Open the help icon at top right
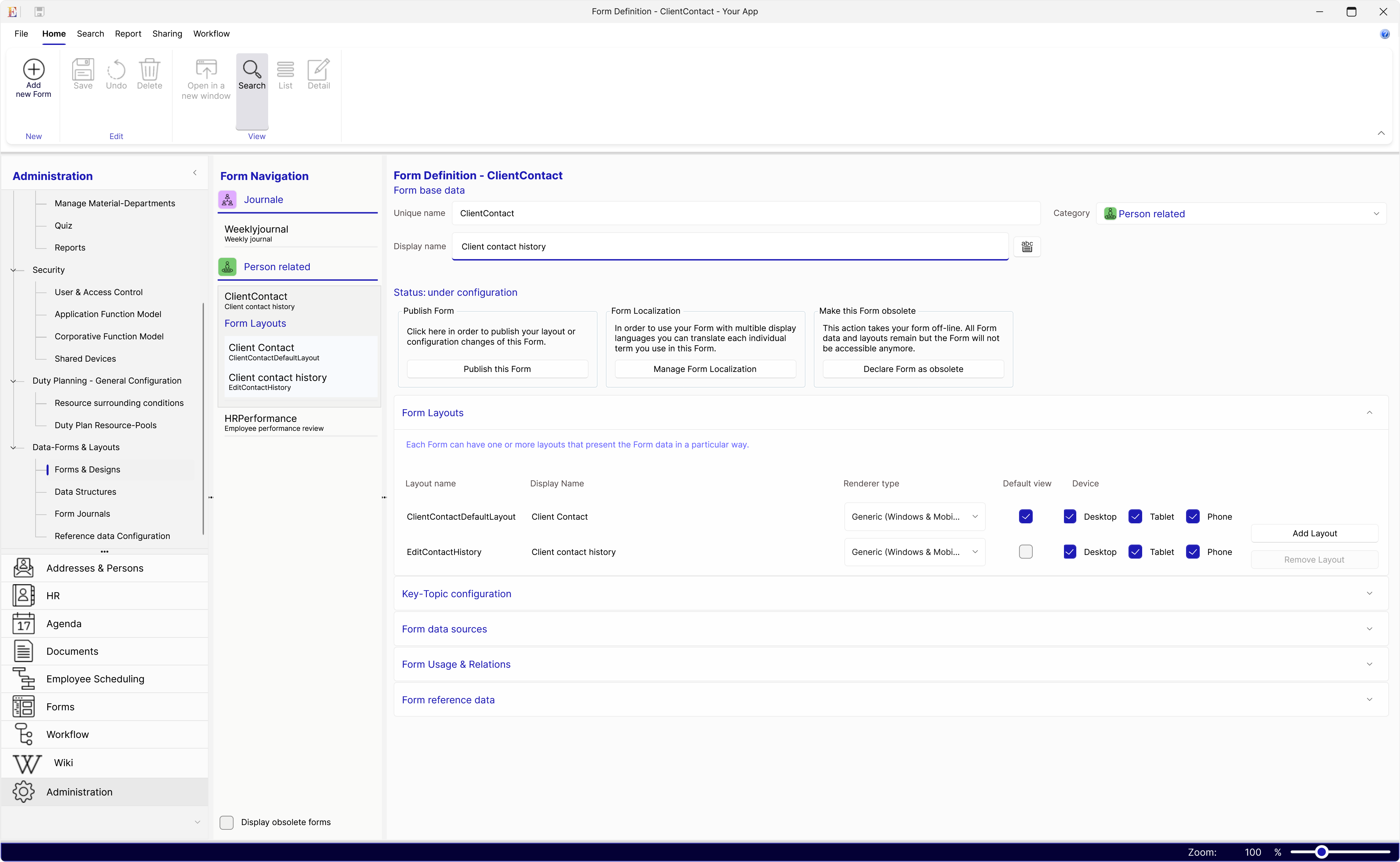1400x862 pixels. (x=1385, y=34)
